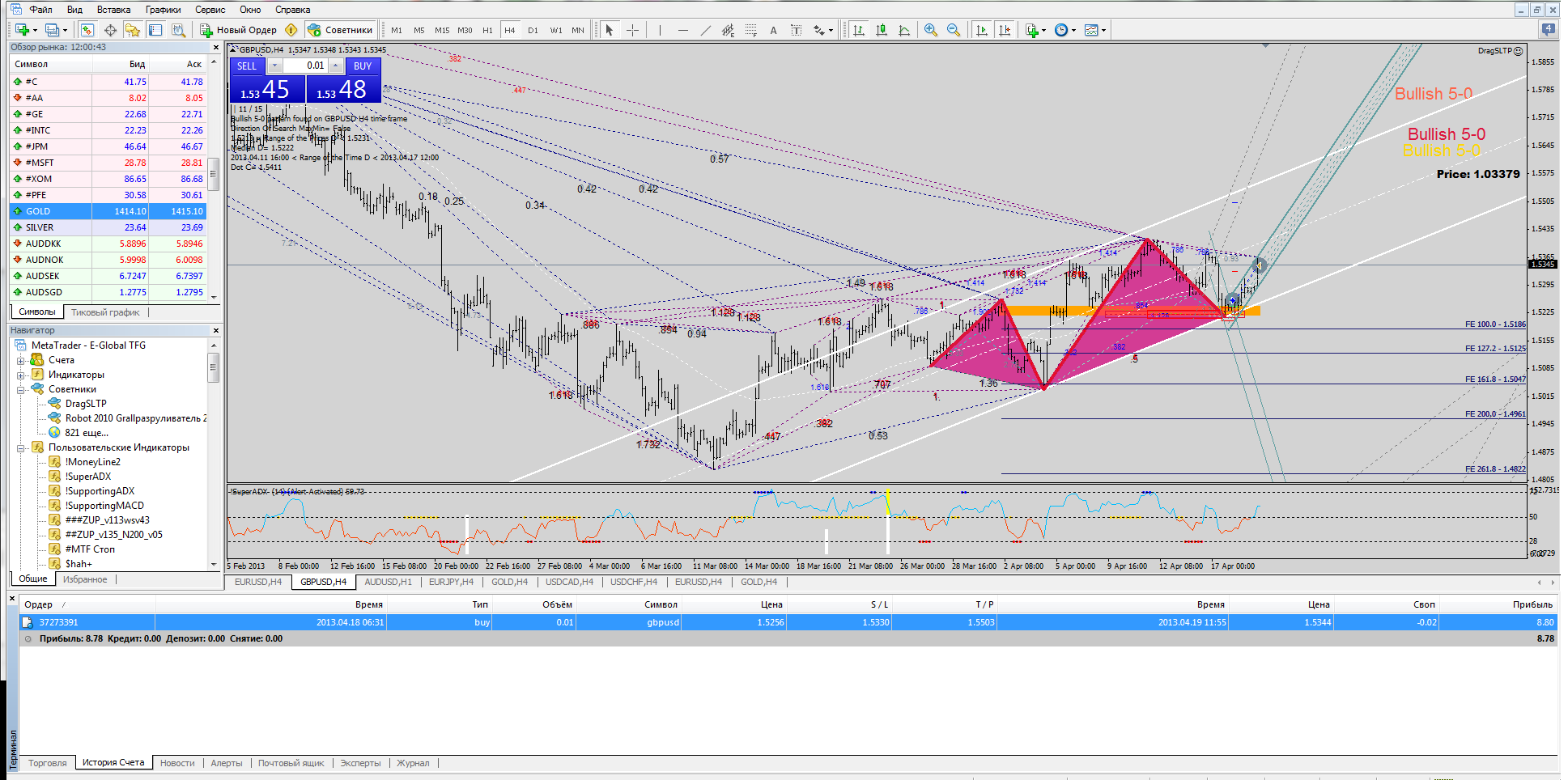Screen dimensions: 1568x780
Task: Switch timeframe to MN
Action: 578,30
